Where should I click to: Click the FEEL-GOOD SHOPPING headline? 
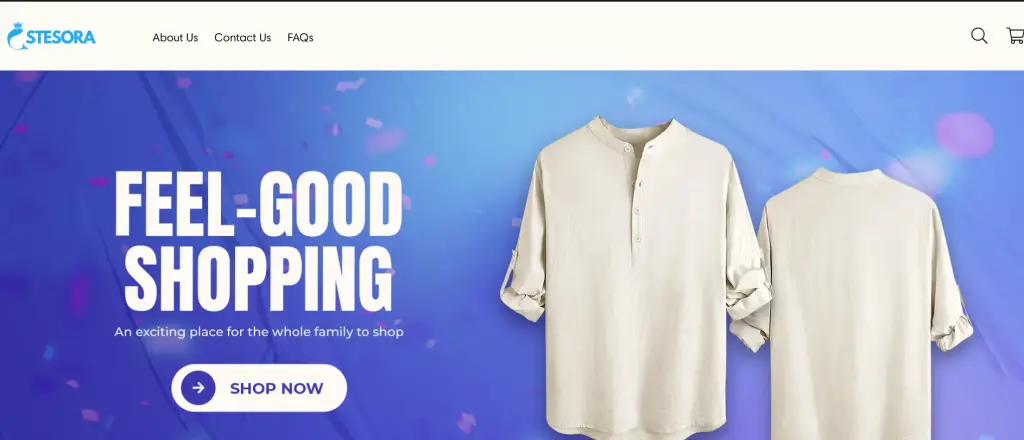point(258,241)
